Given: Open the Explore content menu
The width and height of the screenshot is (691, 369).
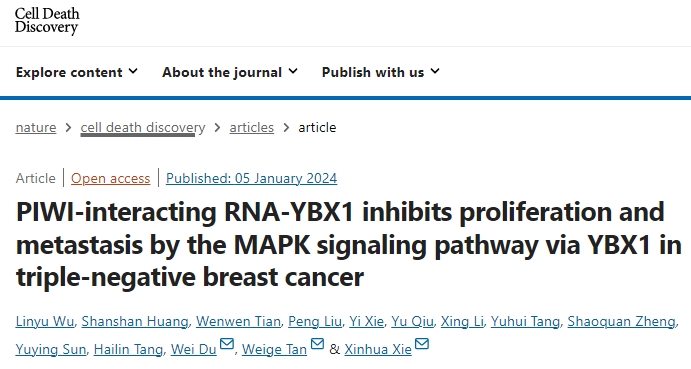Looking at the screenshot, I should pyautogui.click(x=77, y=72).
